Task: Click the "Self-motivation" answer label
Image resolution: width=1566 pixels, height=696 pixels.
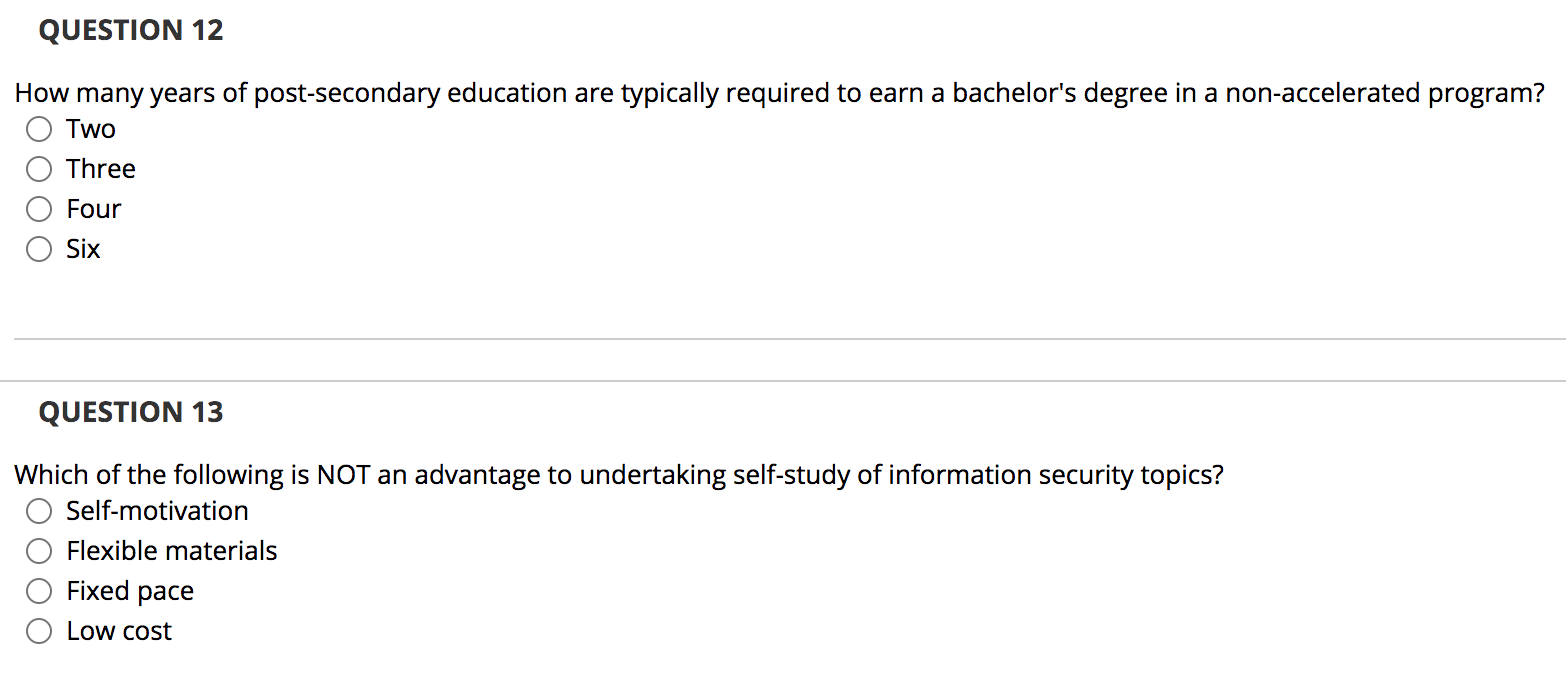Action: 157,511
